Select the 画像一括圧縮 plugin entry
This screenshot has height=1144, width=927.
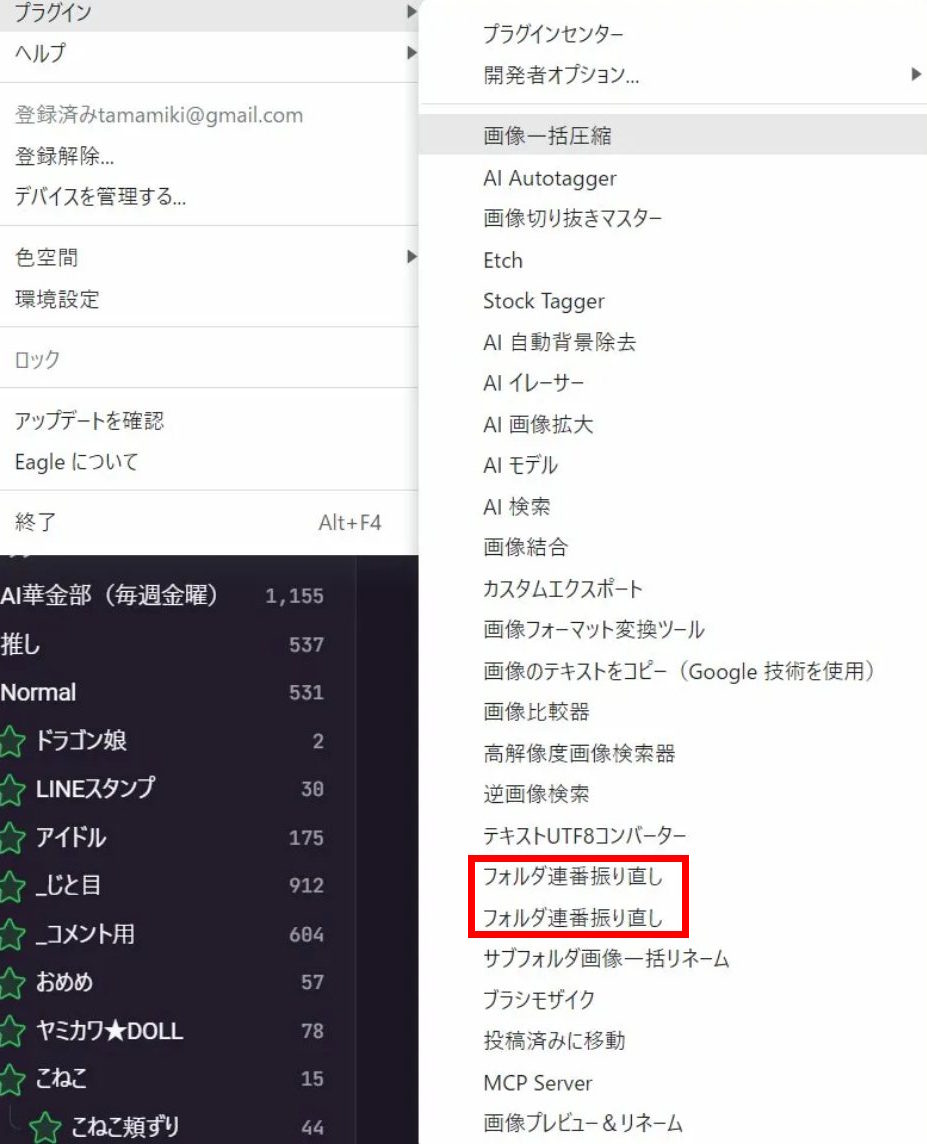(546, 136)
